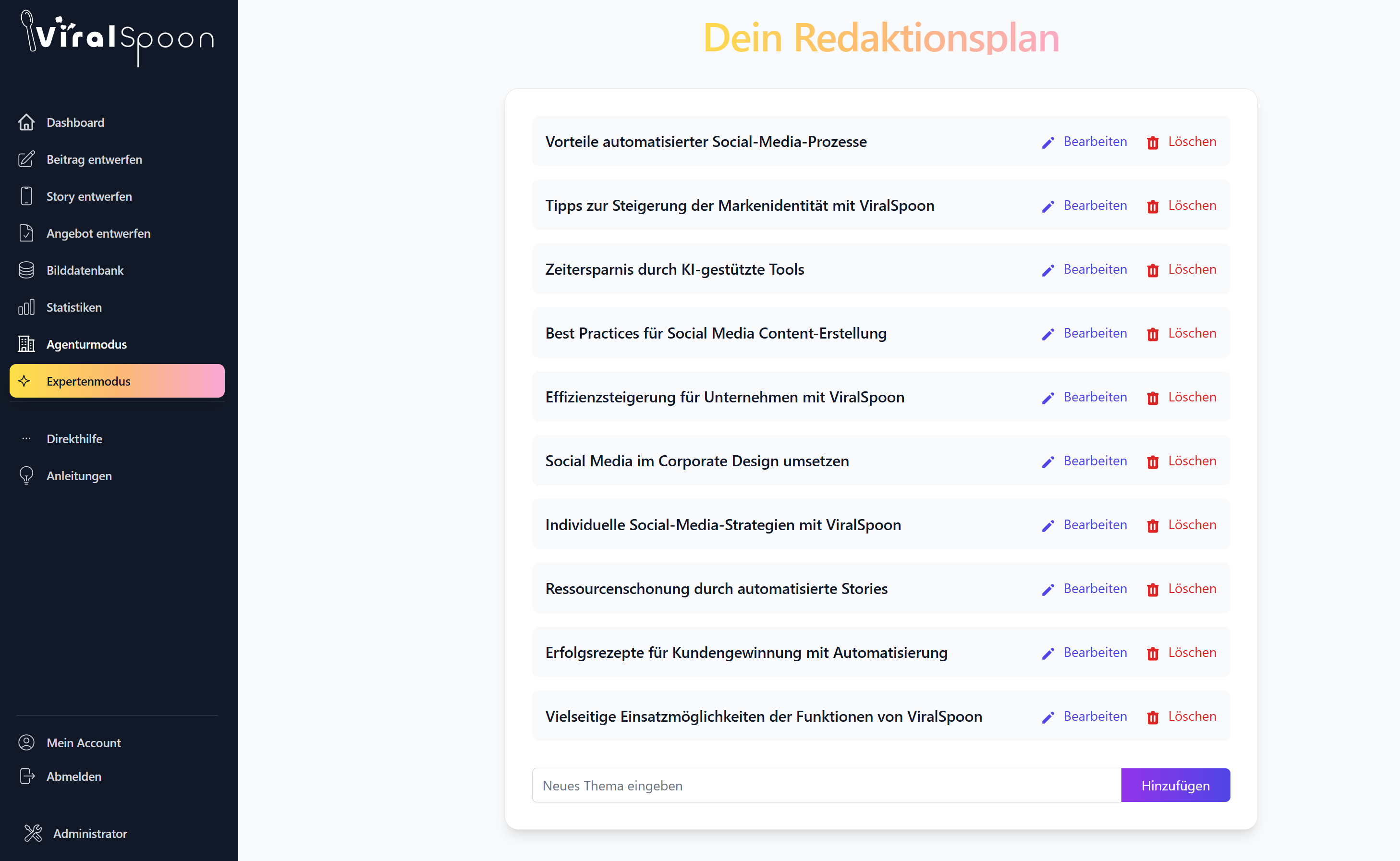The height and width of the screenshot is (861, 1400).
Task: Click trash icon for Social Media im Corporate Design
Action: [x=1153, y=461]
